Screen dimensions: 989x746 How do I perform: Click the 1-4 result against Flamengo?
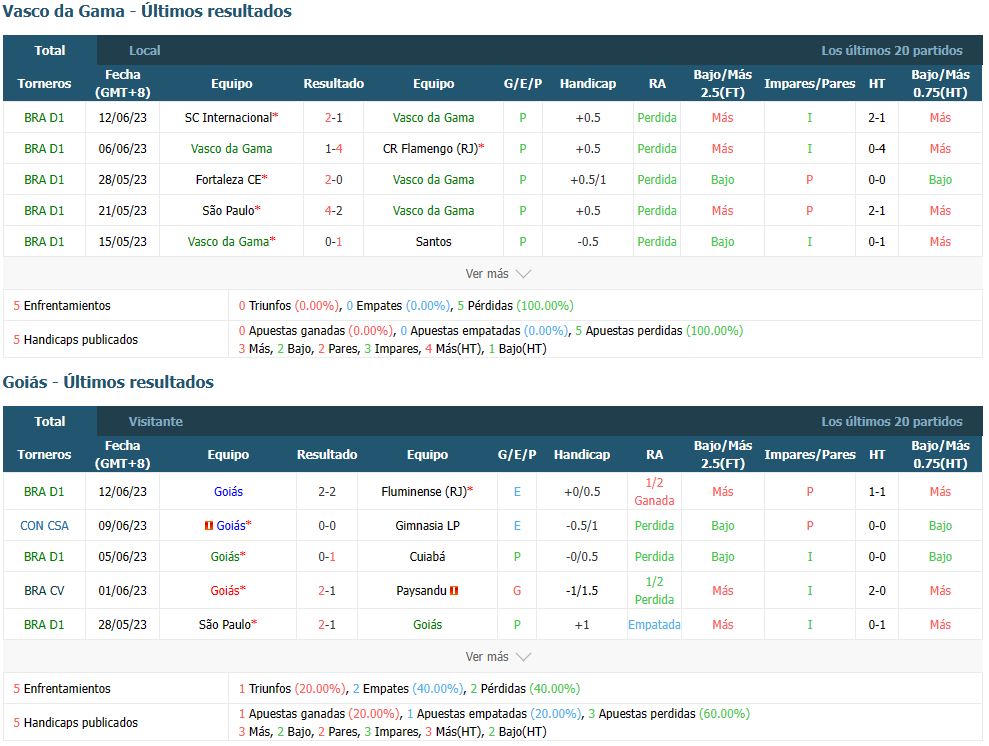pyautogui.click(x=334, y=149)
